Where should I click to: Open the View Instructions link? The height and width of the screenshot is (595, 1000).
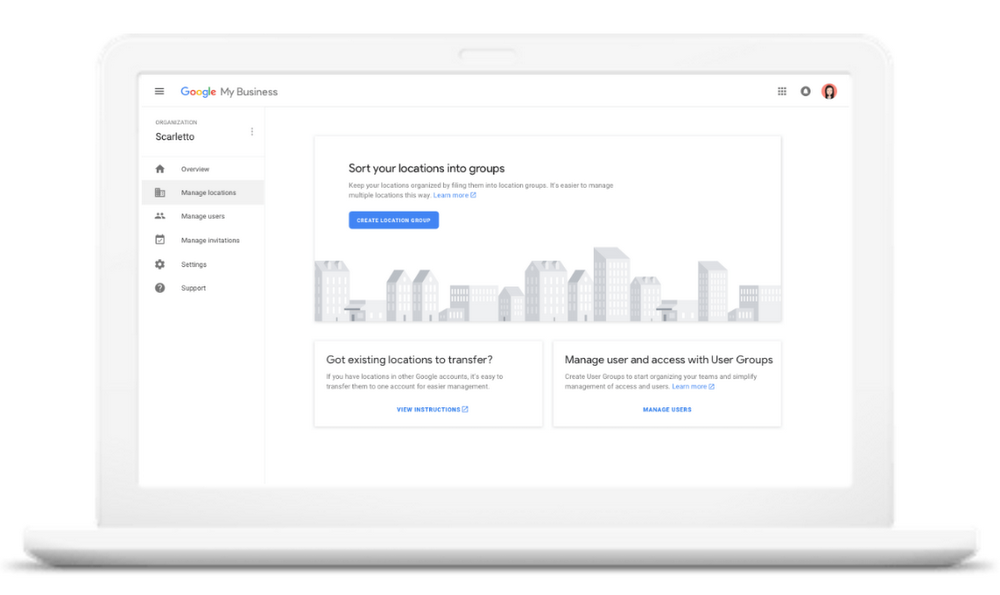click(432, 410)
